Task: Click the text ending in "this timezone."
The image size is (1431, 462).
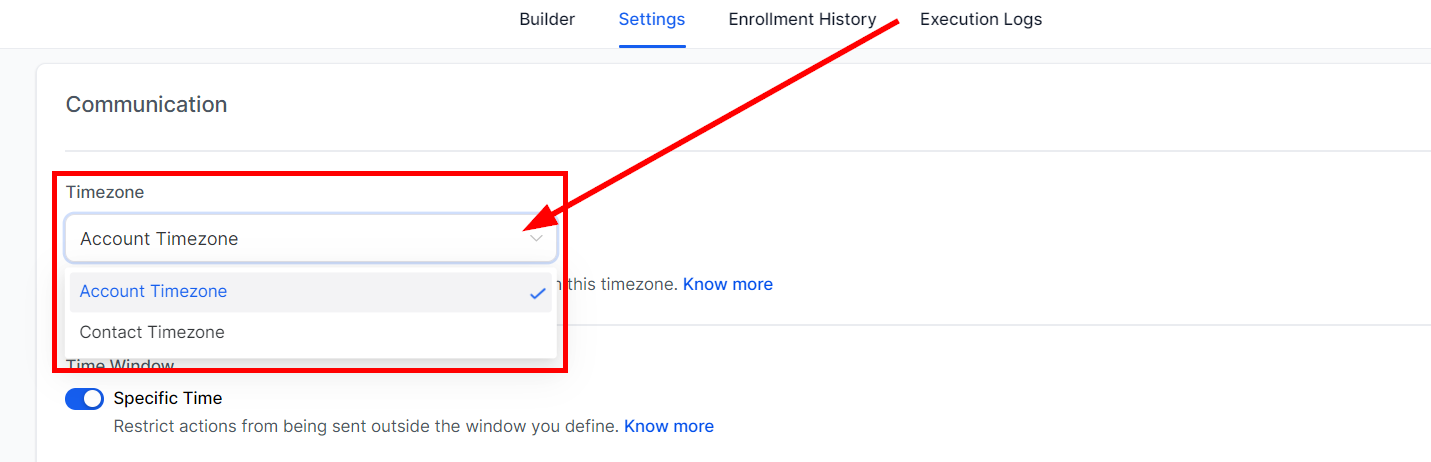Action: point(622,284)
